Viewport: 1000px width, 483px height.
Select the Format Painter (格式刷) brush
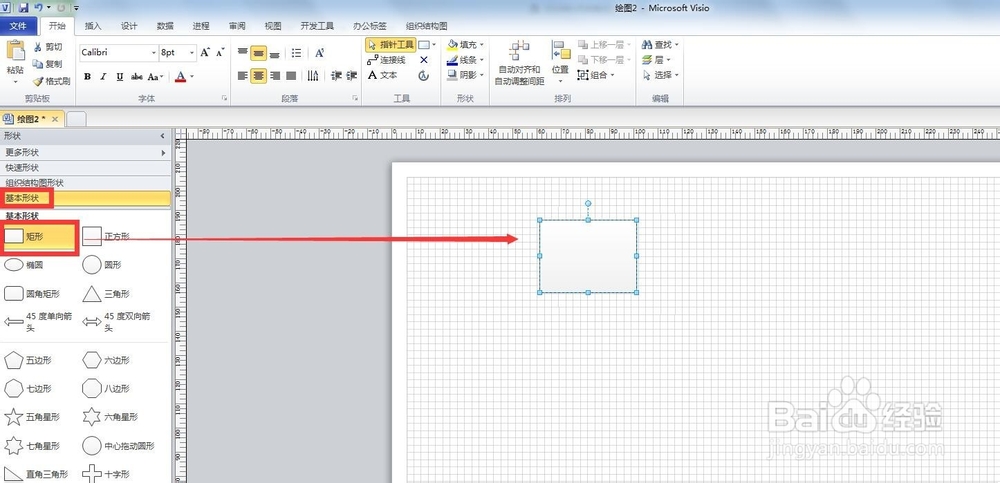point(38,81)
